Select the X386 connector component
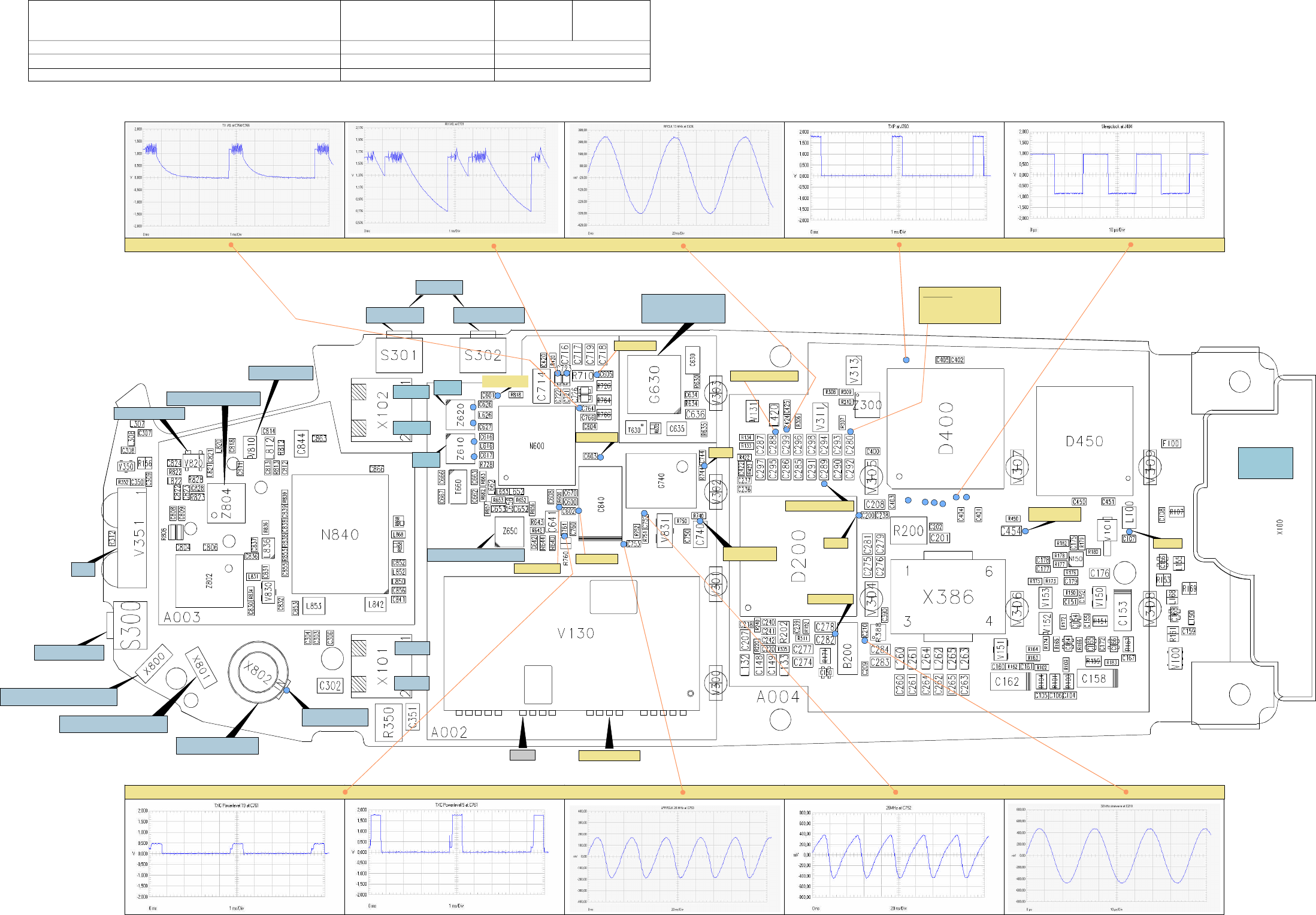 pos(948,596)
